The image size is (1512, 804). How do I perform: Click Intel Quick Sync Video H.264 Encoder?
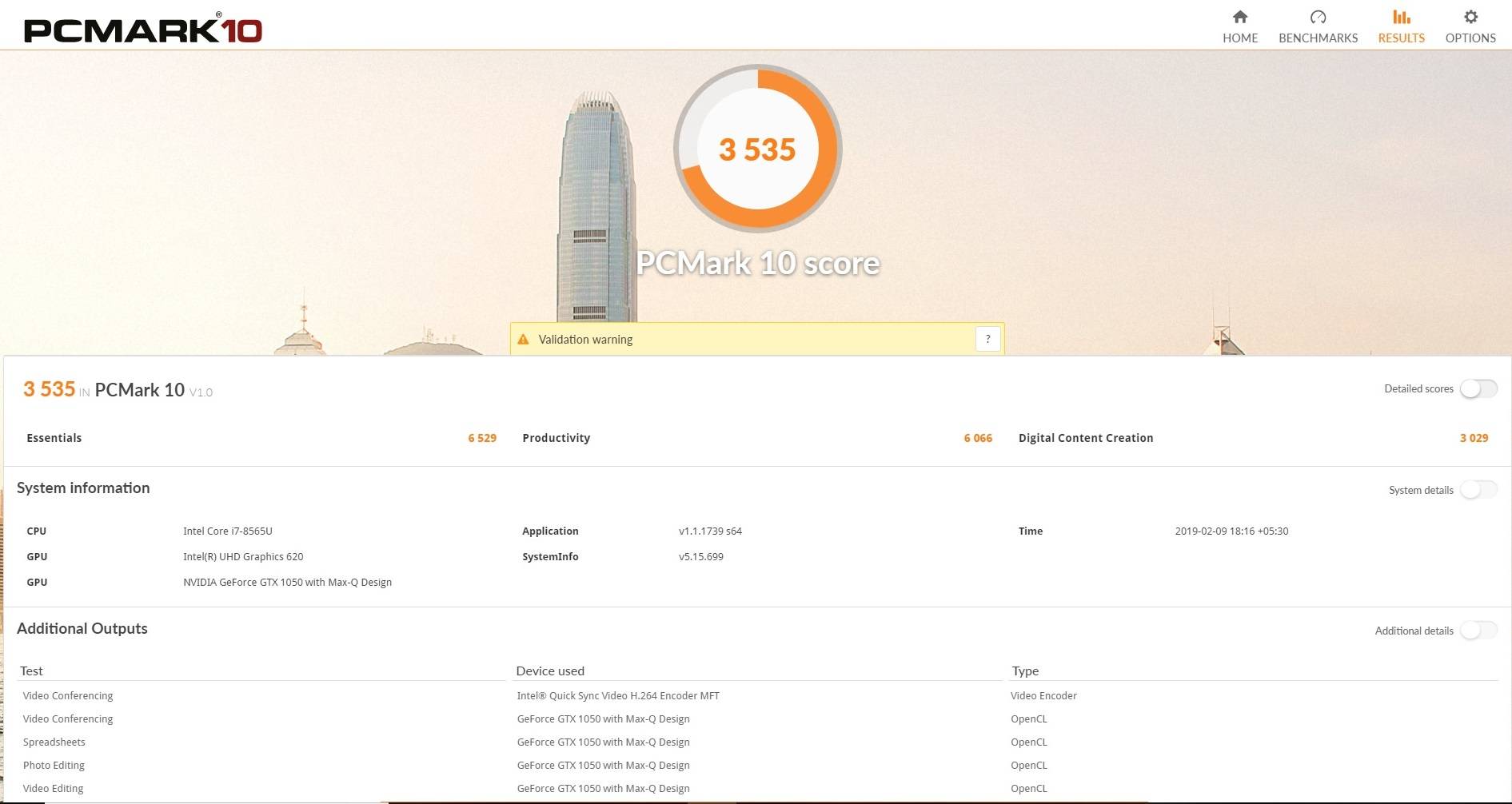618,695
